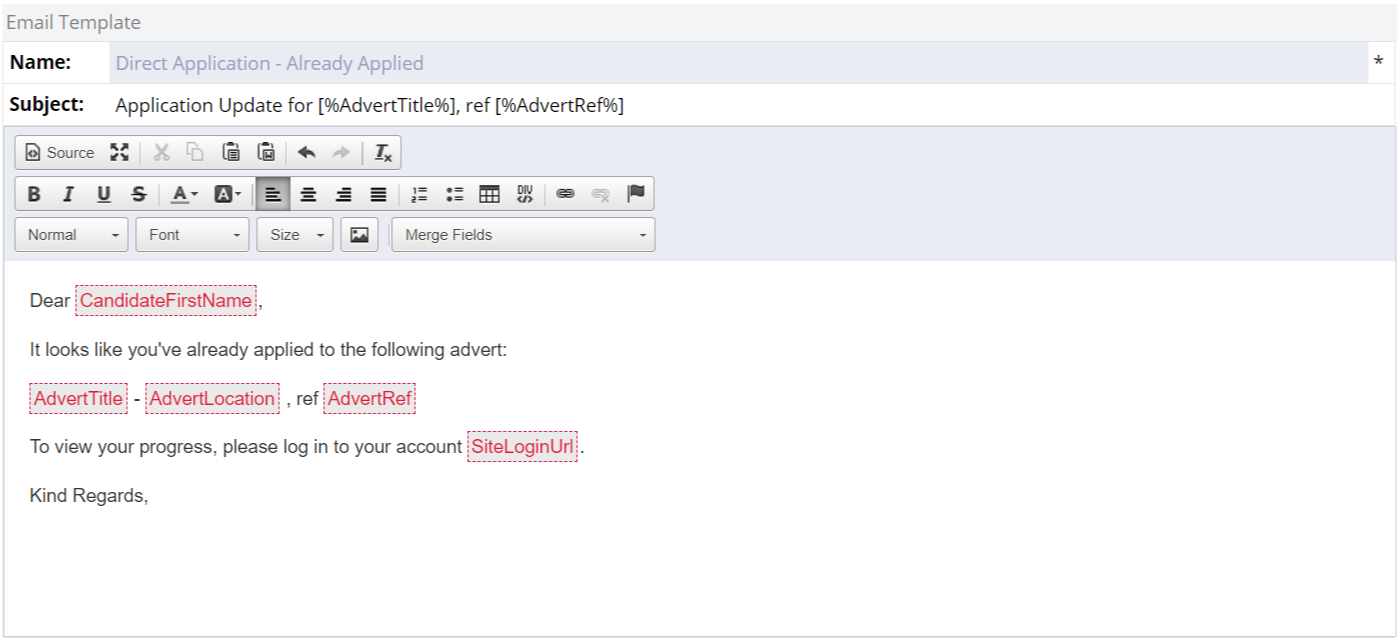
Task: Click the Unlink icon
Action: pyautogui.click(x=601, y=194)
